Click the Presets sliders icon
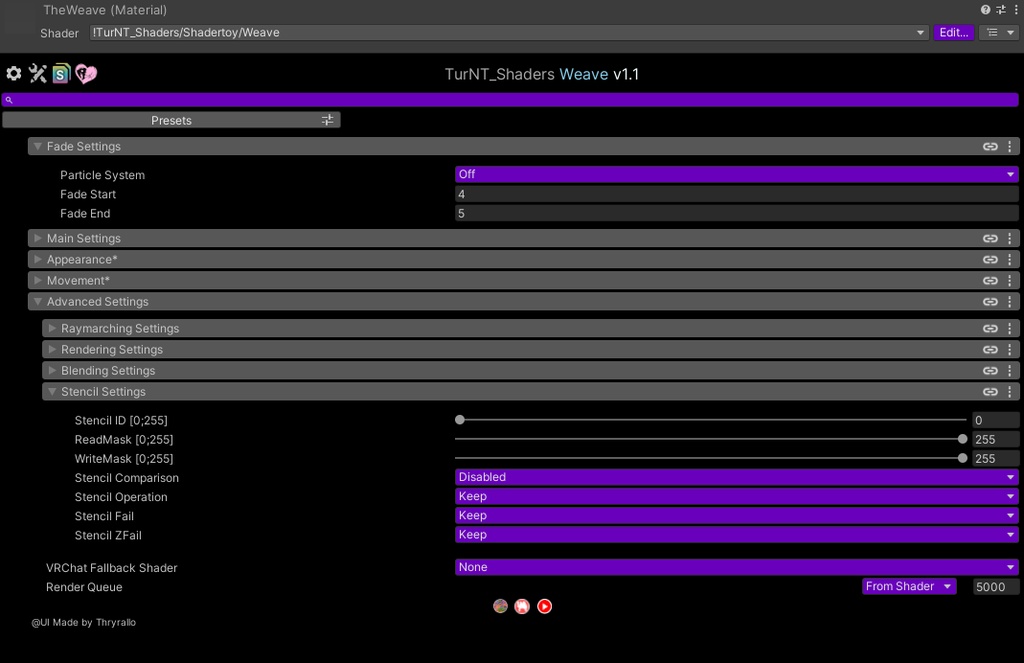 [x=327, y=120]
